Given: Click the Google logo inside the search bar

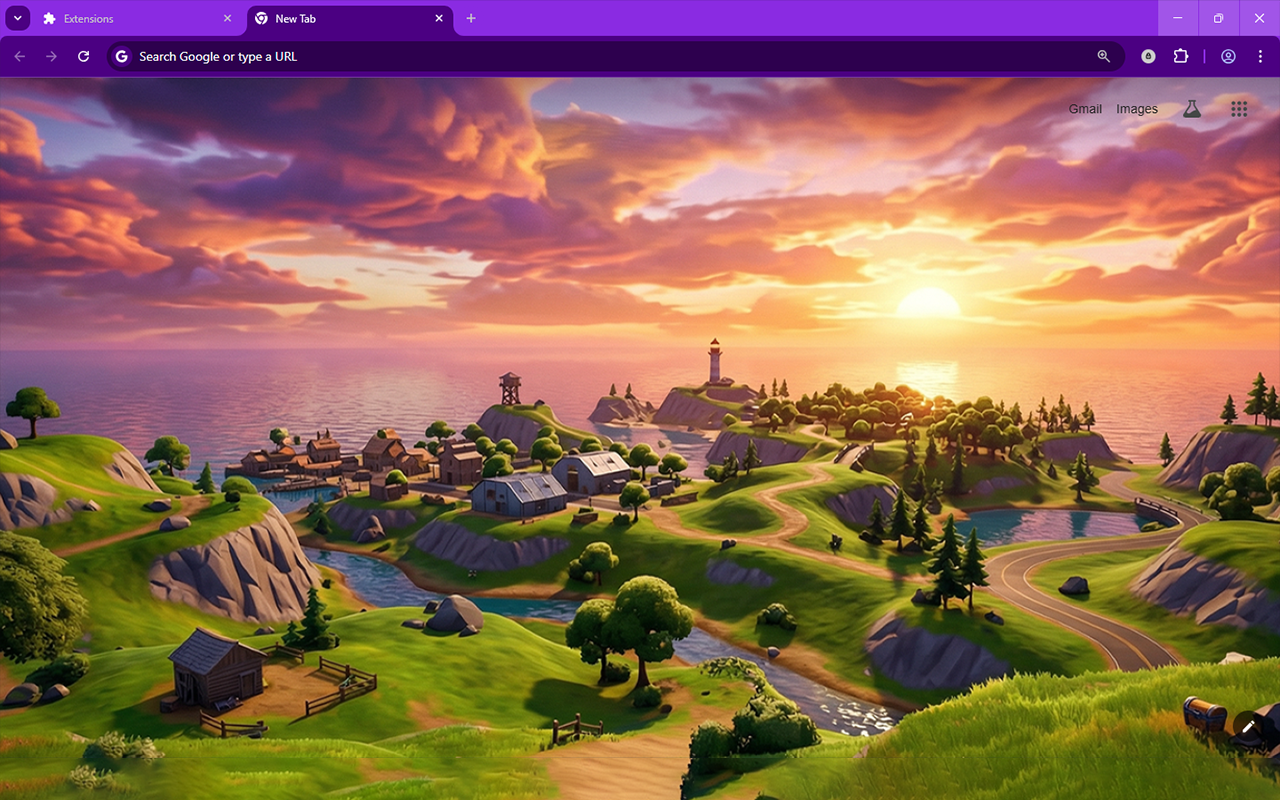Looking at the screenshot, I should [x=120, y=56].
